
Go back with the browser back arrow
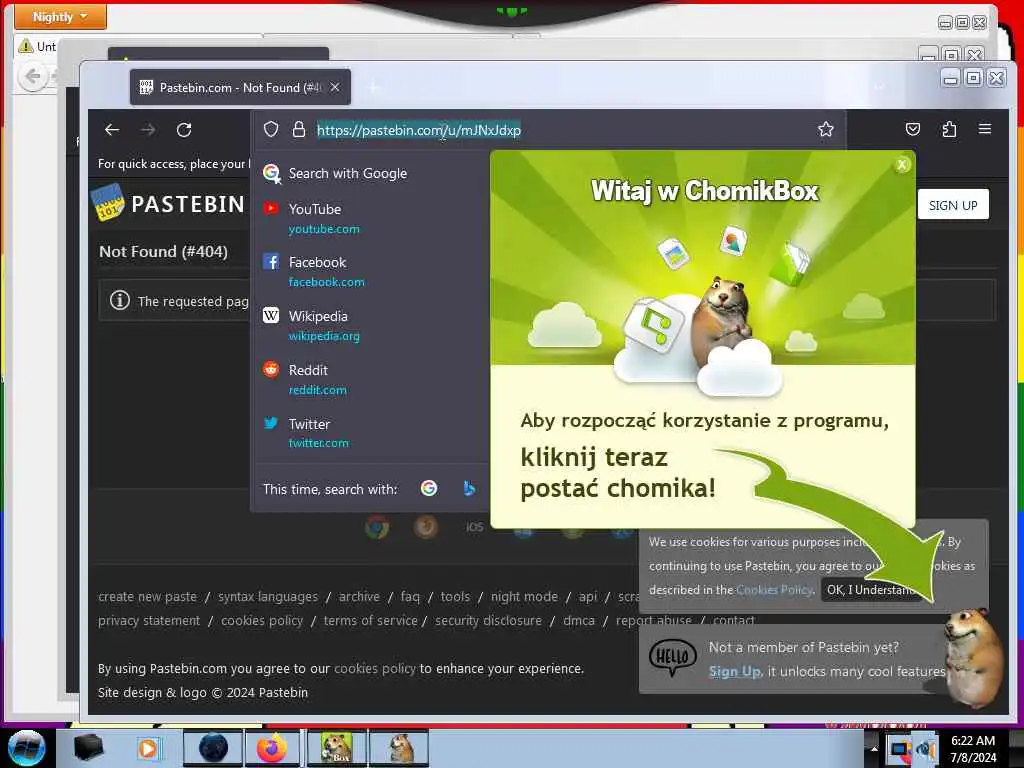point(112,130)
